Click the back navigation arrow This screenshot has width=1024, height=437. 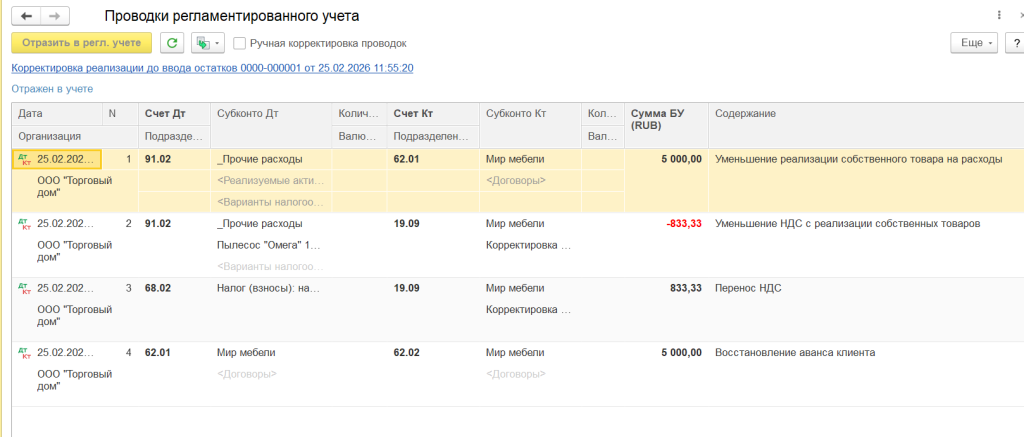pos(26,16)
